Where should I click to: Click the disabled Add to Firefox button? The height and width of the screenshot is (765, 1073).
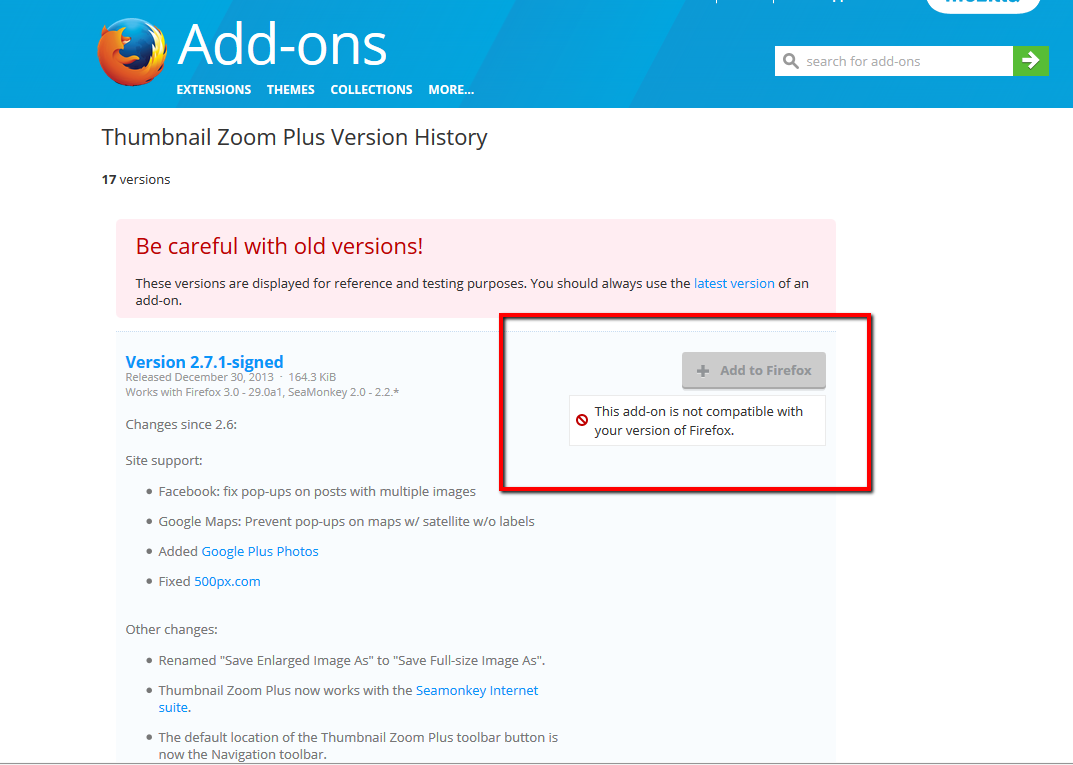tap(754, 370)
